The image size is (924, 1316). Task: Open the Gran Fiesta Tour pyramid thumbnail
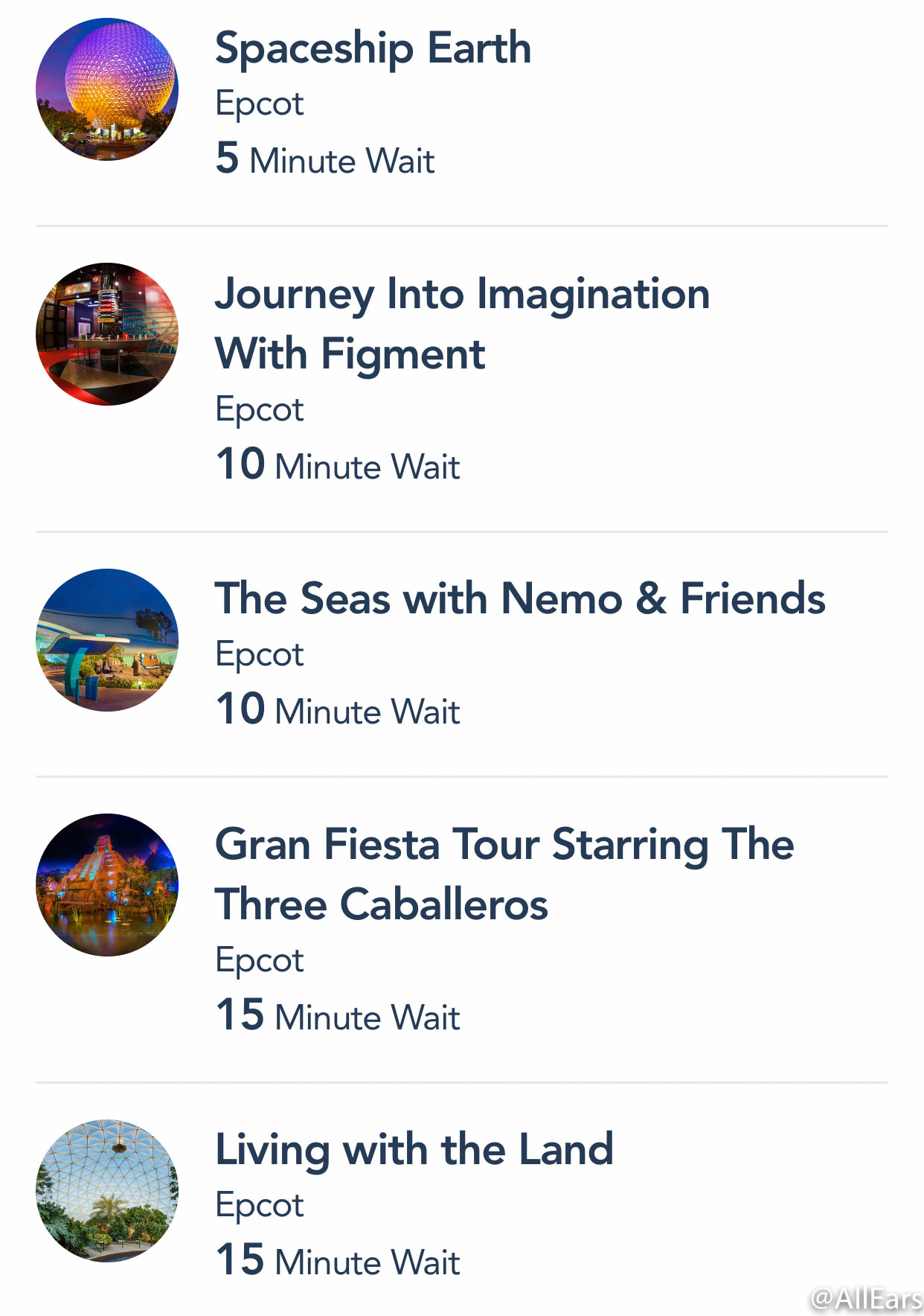tap(107, 885)
